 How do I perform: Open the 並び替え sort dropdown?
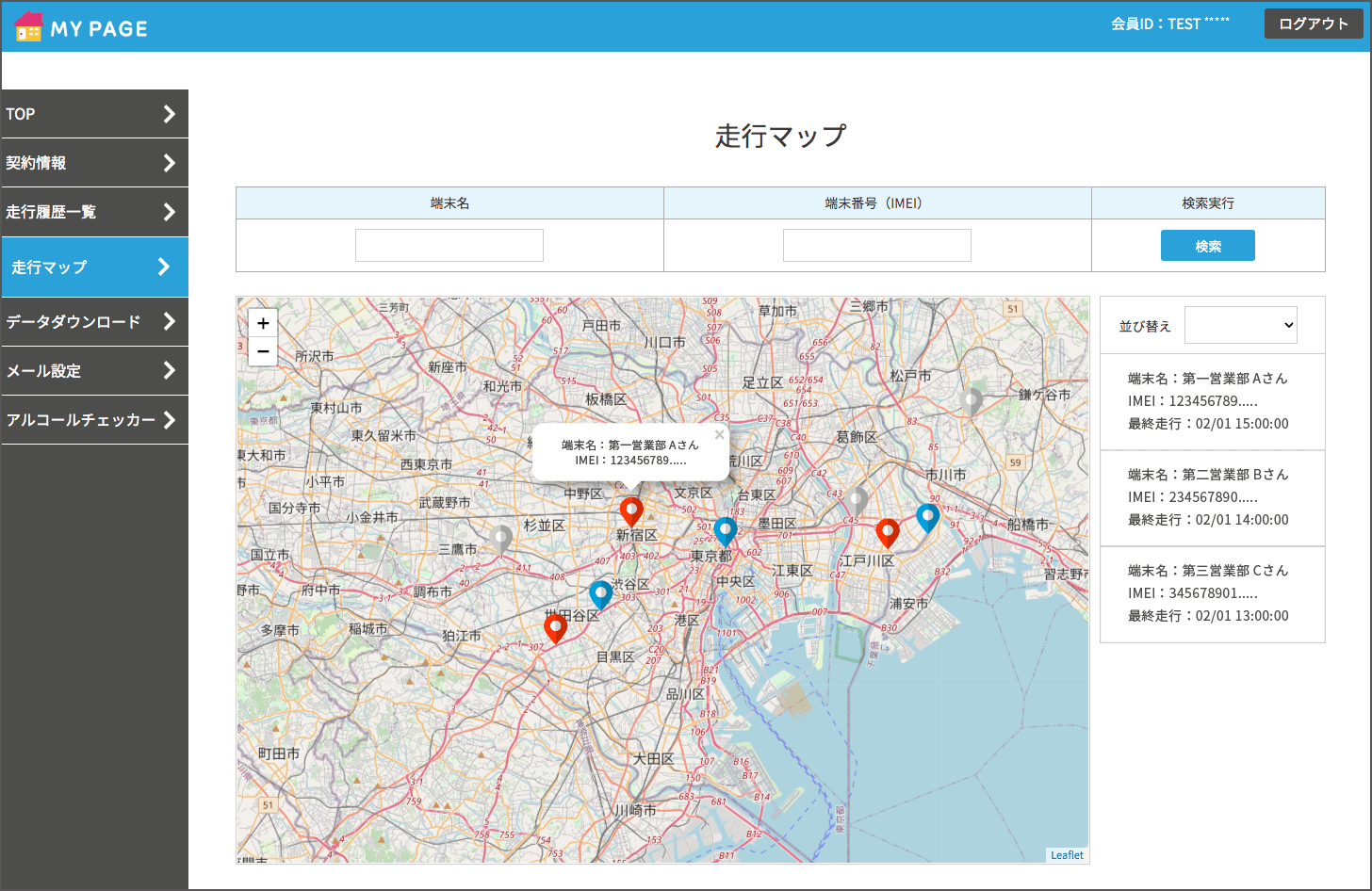click(x=1240, y=325)
